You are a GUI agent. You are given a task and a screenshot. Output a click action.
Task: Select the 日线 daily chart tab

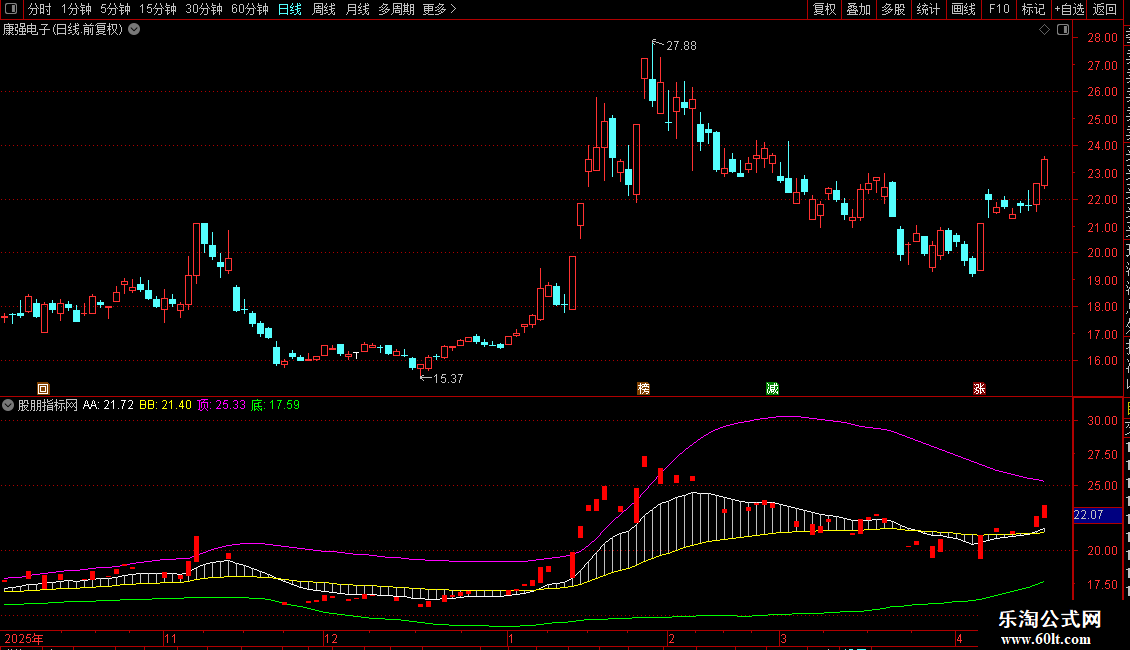pyautogui.click(x=290, y=9)
